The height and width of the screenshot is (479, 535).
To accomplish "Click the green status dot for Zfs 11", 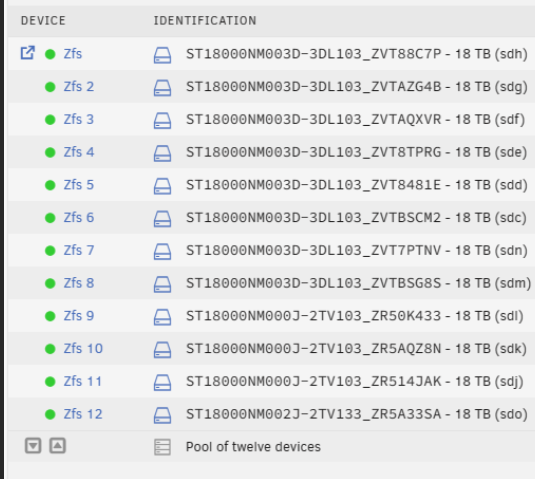I will [x=50, y=381].
